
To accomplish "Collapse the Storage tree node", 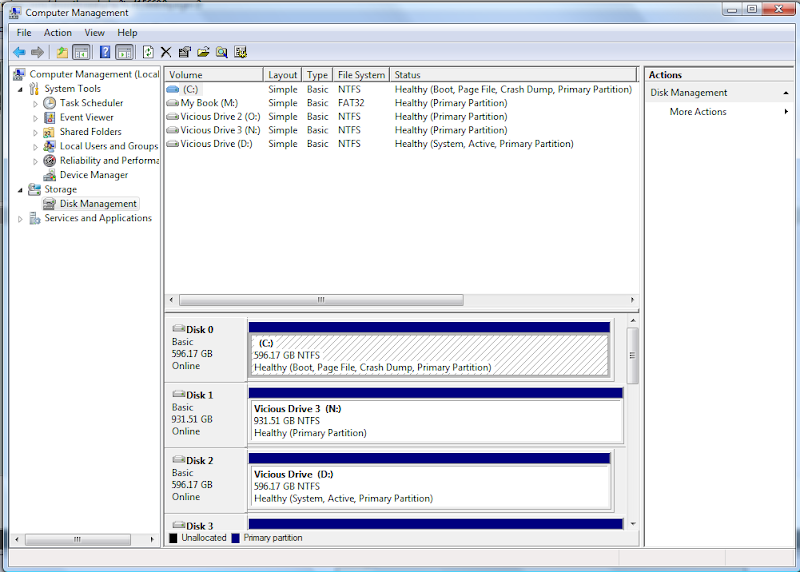I will pos(20,190).
